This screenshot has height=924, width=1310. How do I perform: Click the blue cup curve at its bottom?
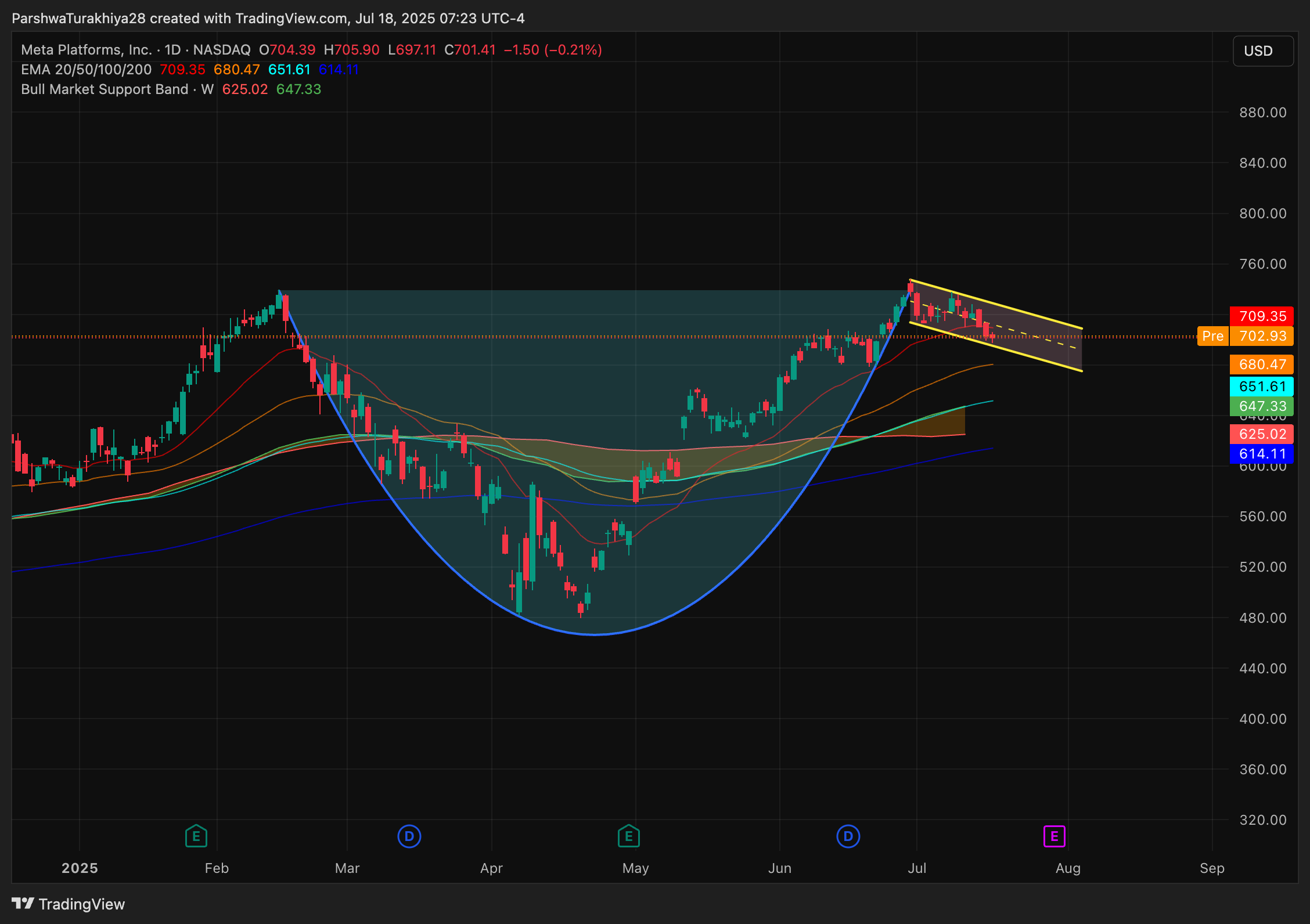[594, 634]
